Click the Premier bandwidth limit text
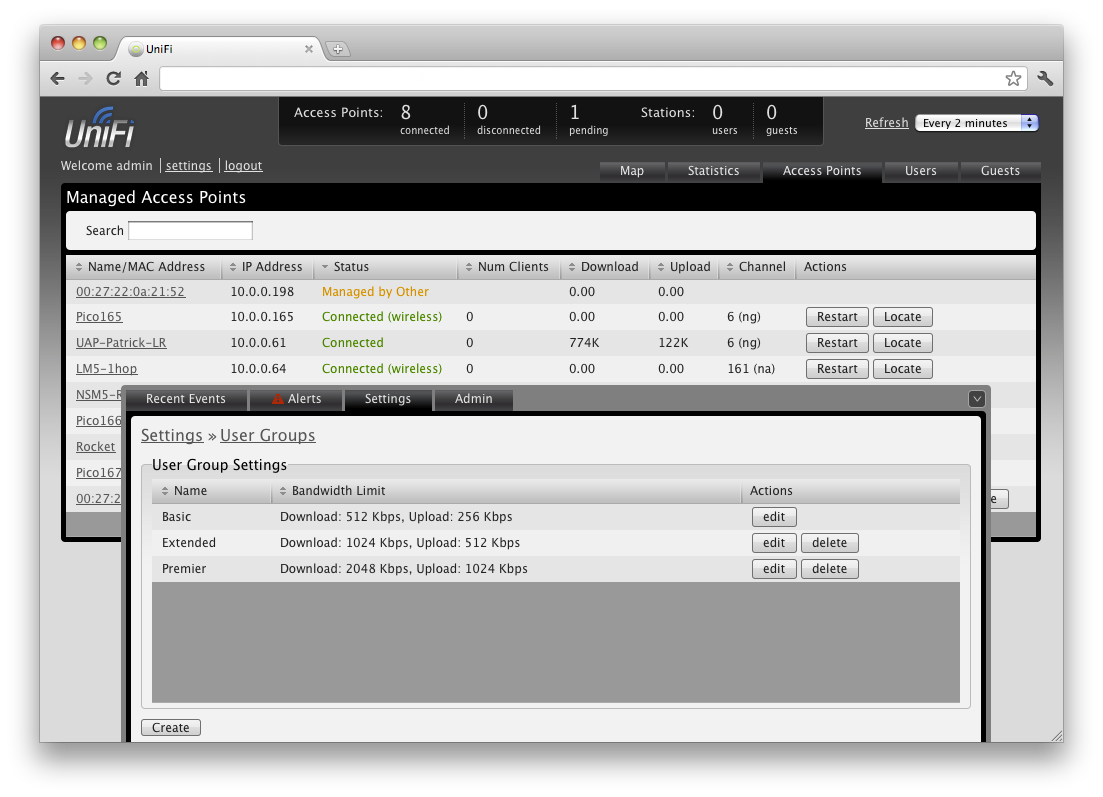Image resolution: width=1103 pixels, height=797 pixels. 404,569
